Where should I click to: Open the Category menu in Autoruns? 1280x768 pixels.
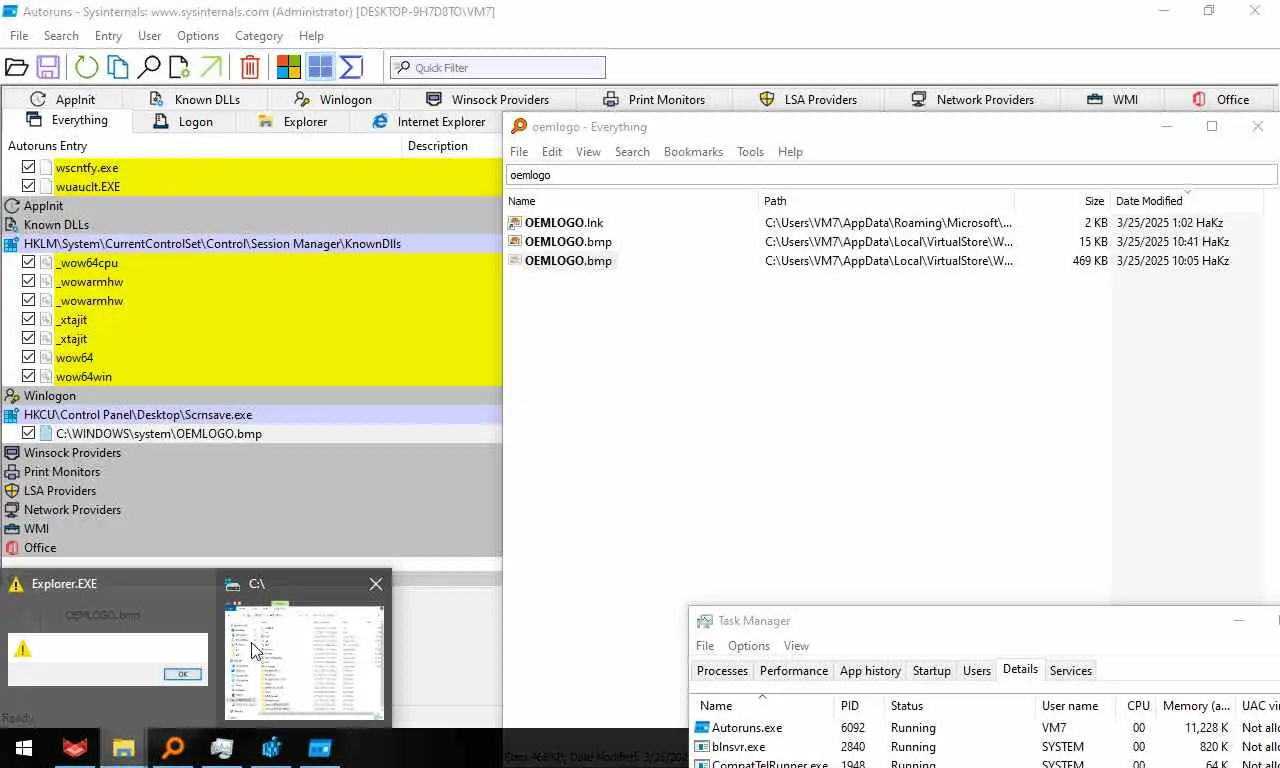(x=258, y=35)
